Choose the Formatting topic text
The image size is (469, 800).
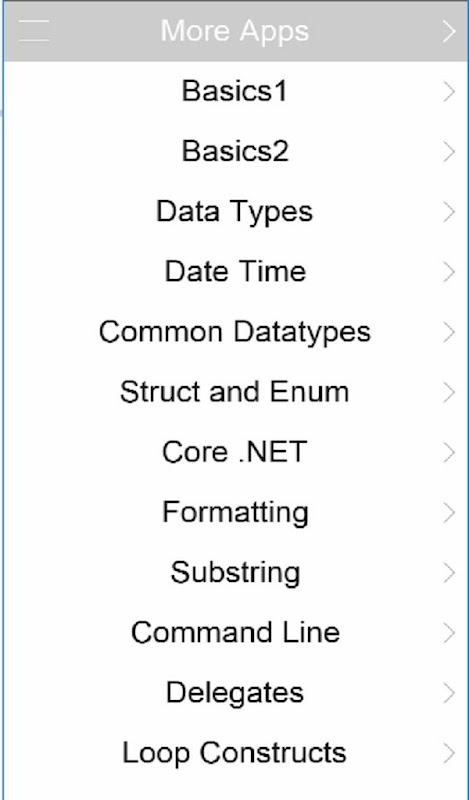coord(235,513)
